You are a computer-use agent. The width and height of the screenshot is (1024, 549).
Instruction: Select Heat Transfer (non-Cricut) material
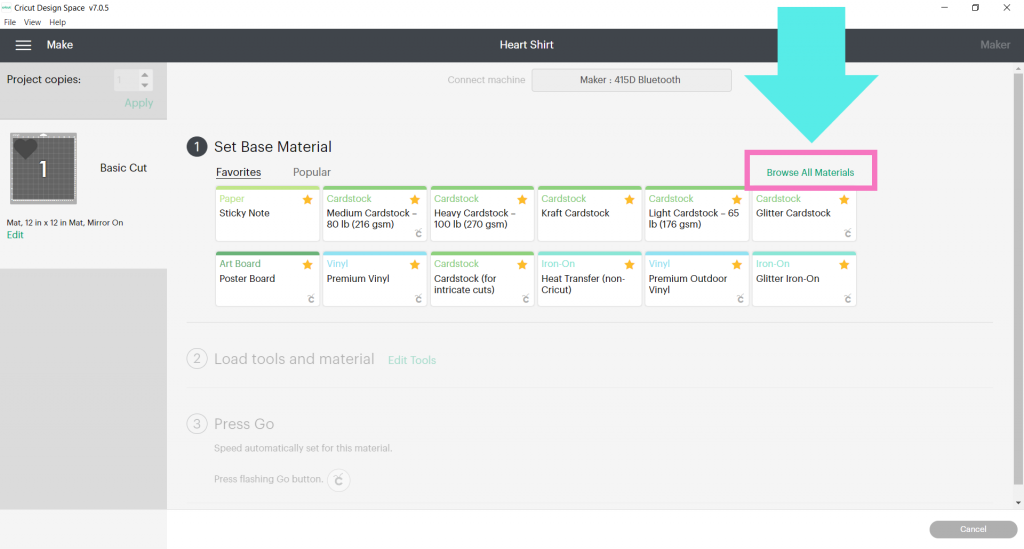589,279
